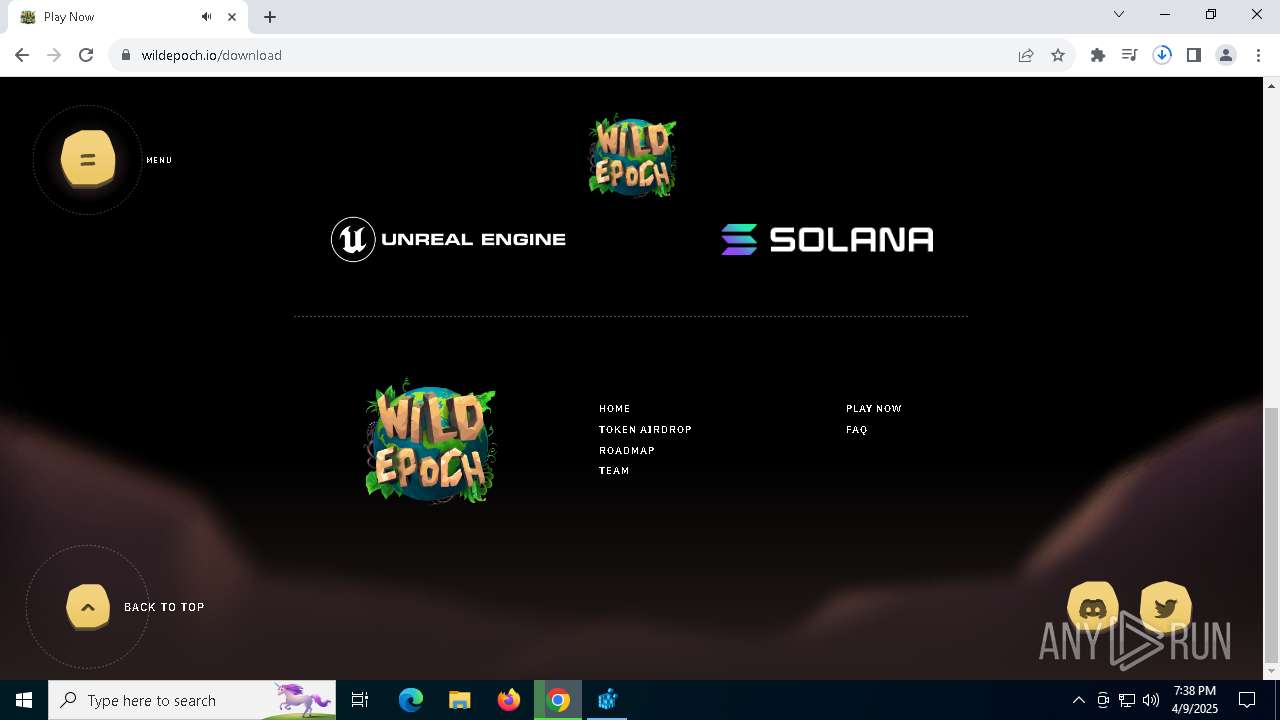The width and height of the screenshot is (1280, 720).
Task: Click the large Wild Epoch footer logo
Action: coord(431,440)
